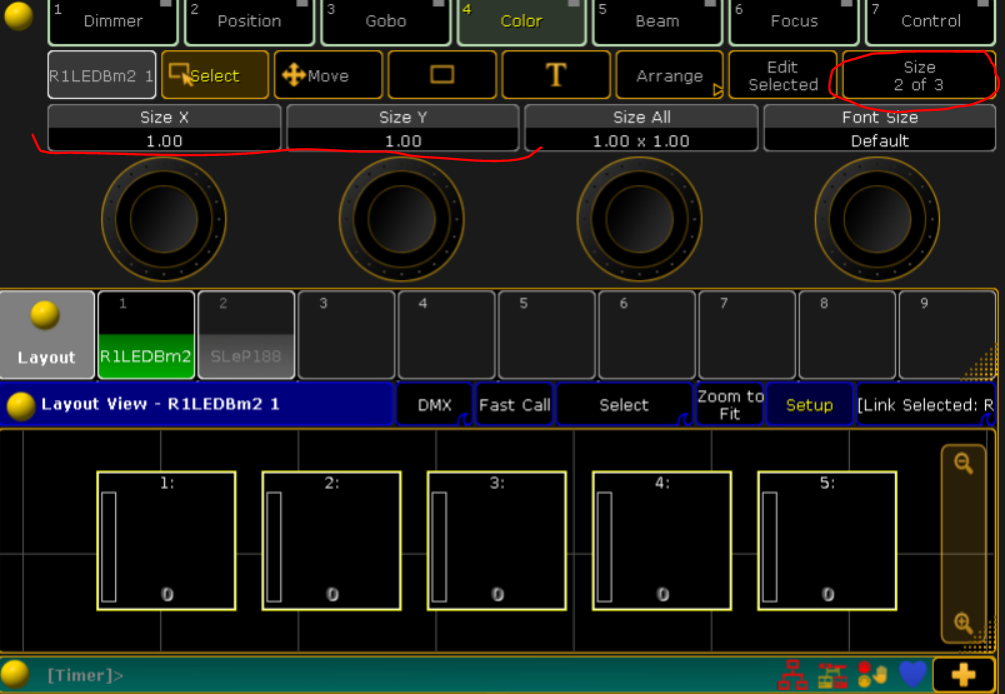Open the Position preset type
This screenshot has height=694, width=1005.
[x=249, y=22]
